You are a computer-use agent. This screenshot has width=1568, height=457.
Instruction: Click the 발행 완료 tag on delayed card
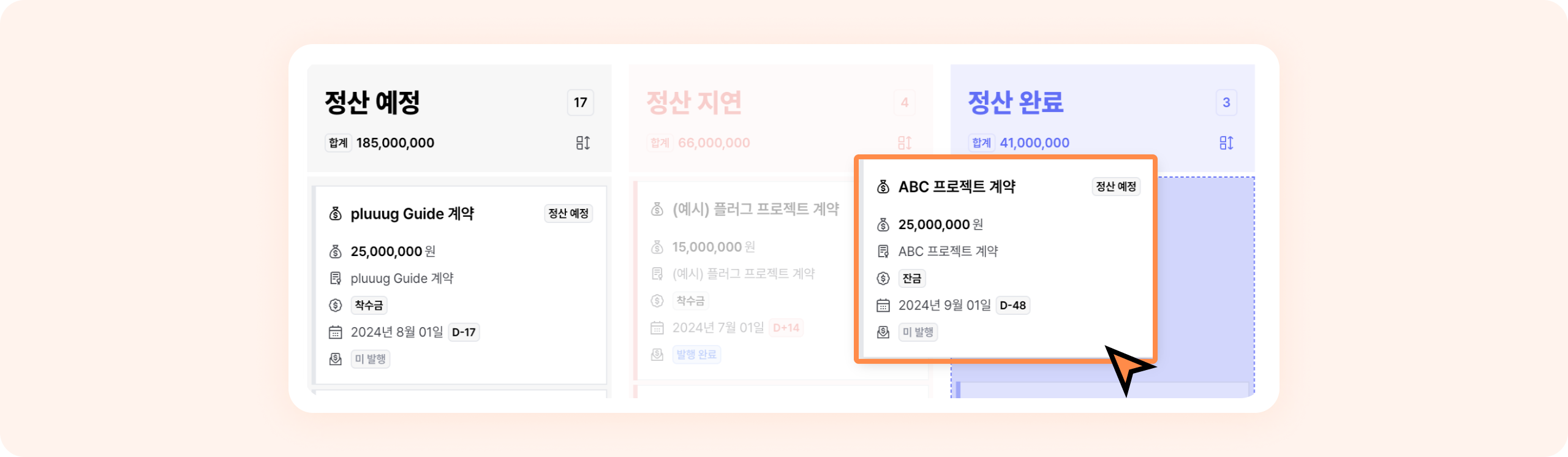tap(696, 355)
